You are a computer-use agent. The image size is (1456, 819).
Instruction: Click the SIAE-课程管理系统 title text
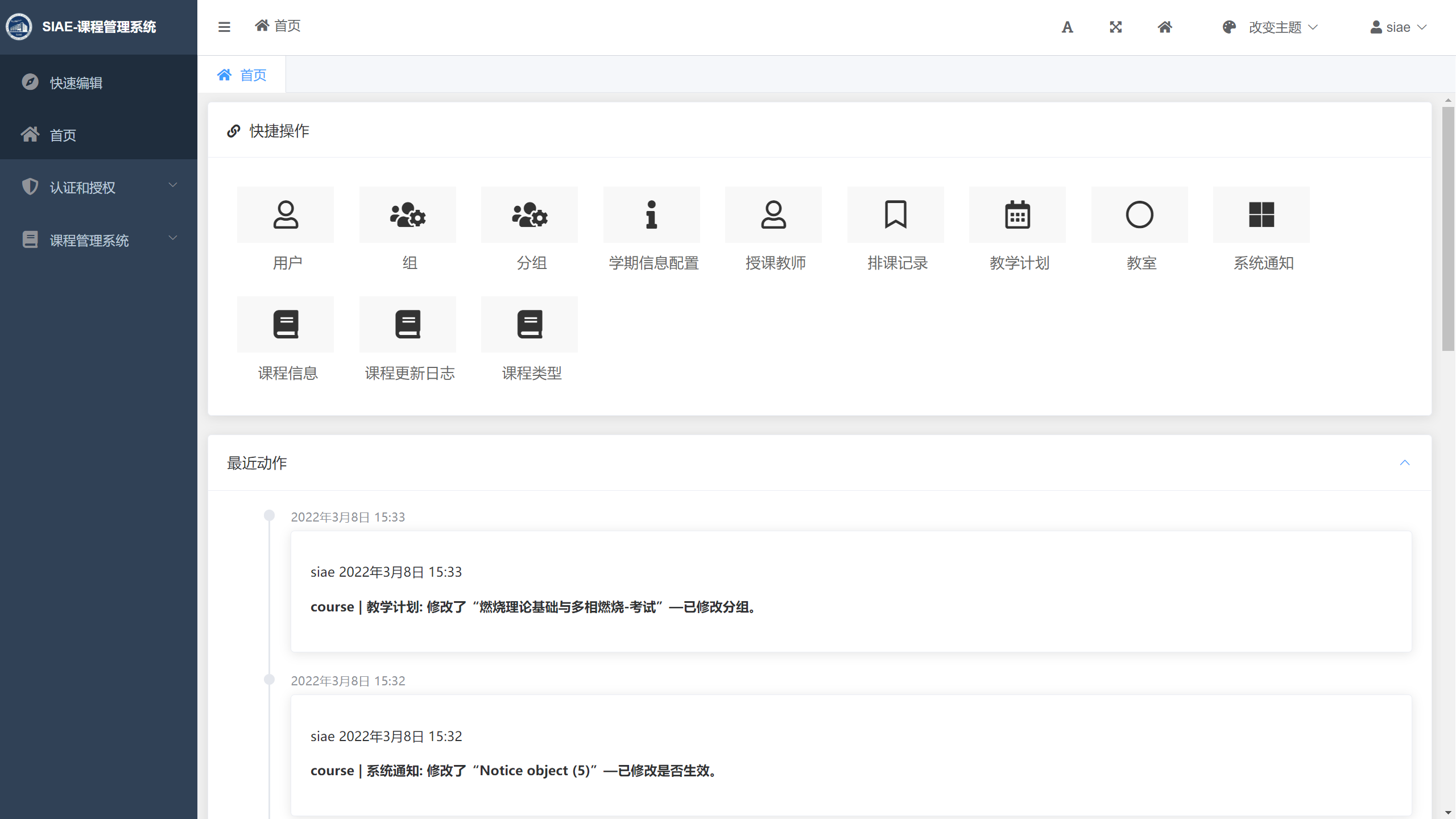pyautogui.click(x=99, y=27)
